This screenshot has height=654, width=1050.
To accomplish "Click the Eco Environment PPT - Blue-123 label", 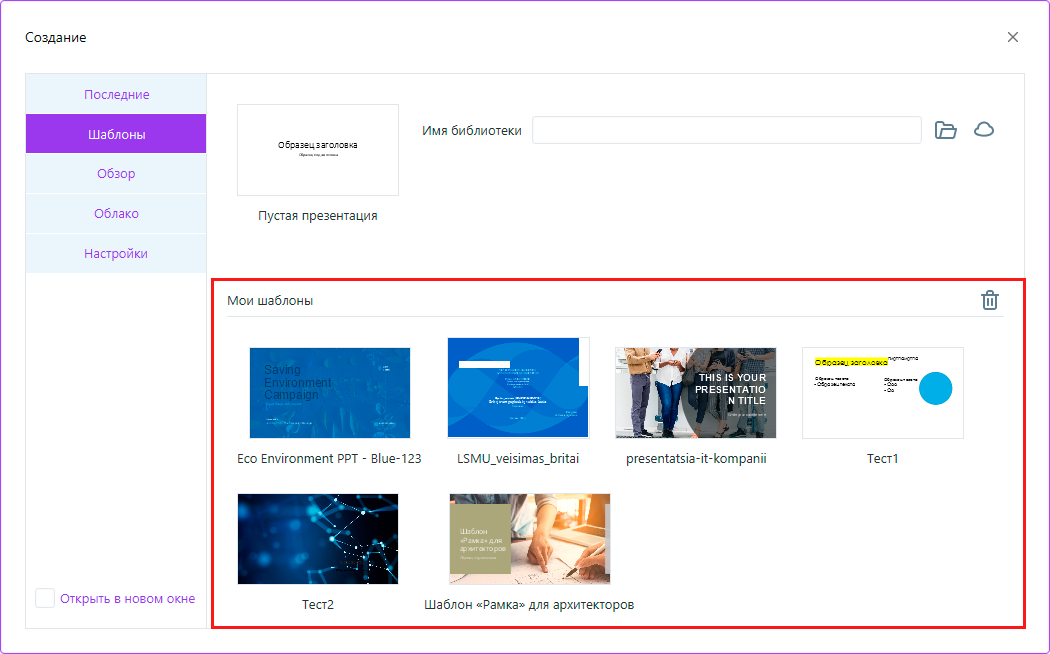I will 330,458.
